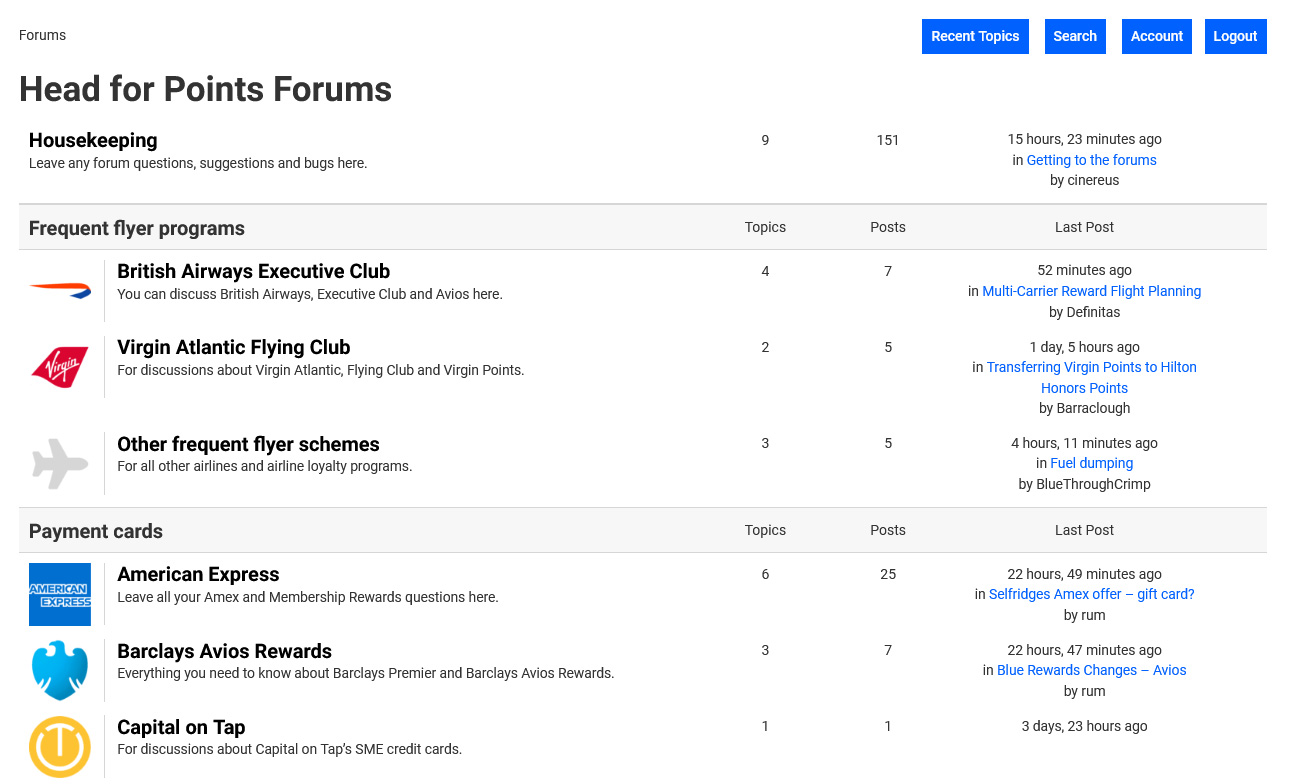Click description 'For all other airlines and airline loyalty programs.'
Image resolution: width=1290 pixels, height=784 pixels.
tap(265, 466)
